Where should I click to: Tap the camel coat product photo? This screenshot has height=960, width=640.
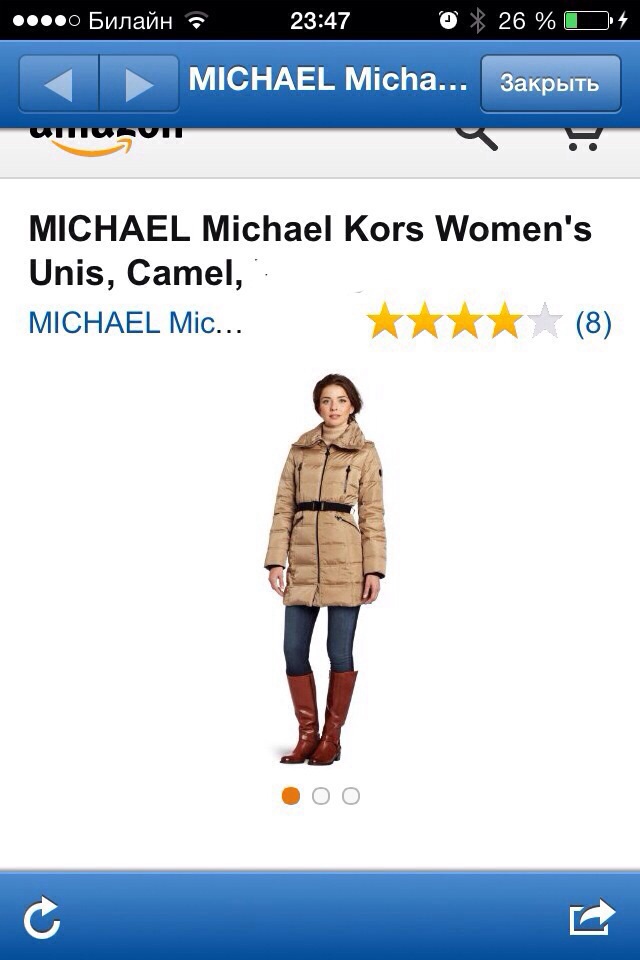pos(325,569)
